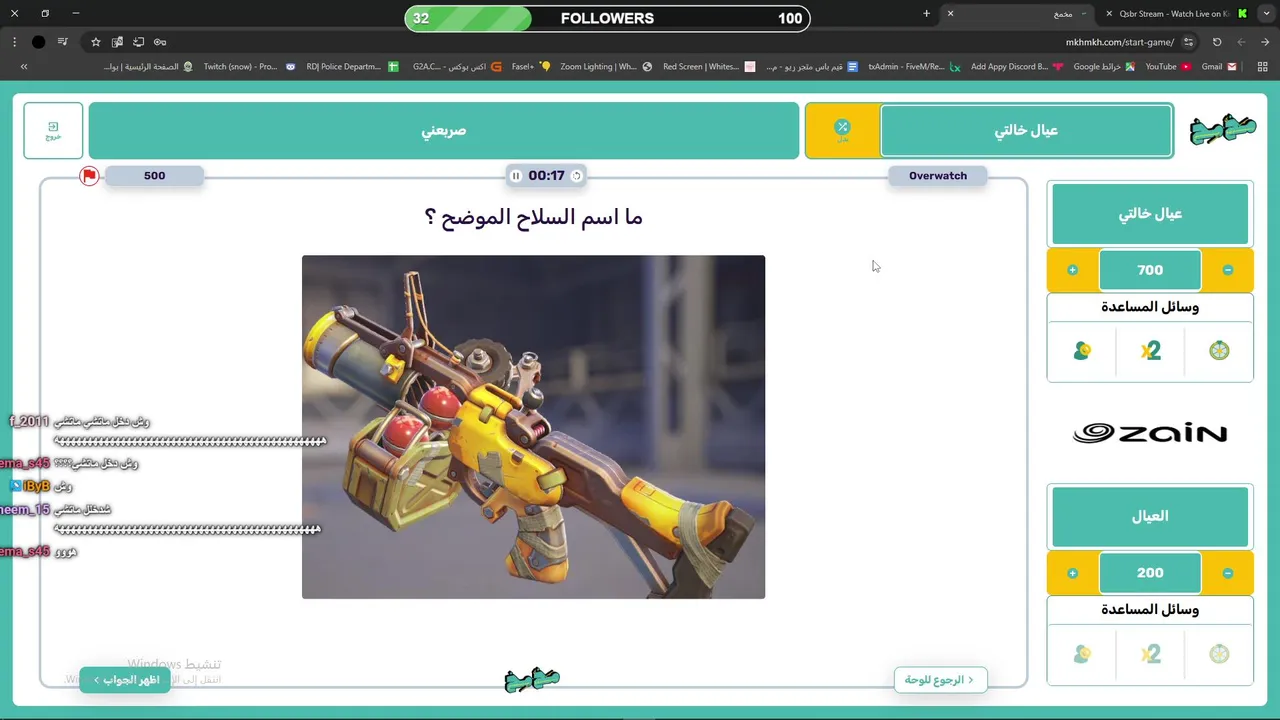Select the عيال خالتي team tab in the top bar

[x=1026, y=131]
